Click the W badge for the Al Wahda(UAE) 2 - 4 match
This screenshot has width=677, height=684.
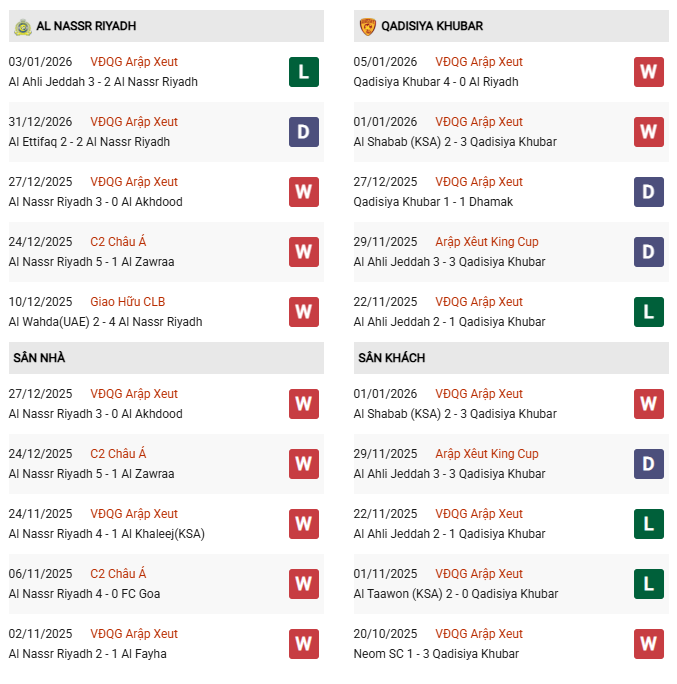[304, 312]
